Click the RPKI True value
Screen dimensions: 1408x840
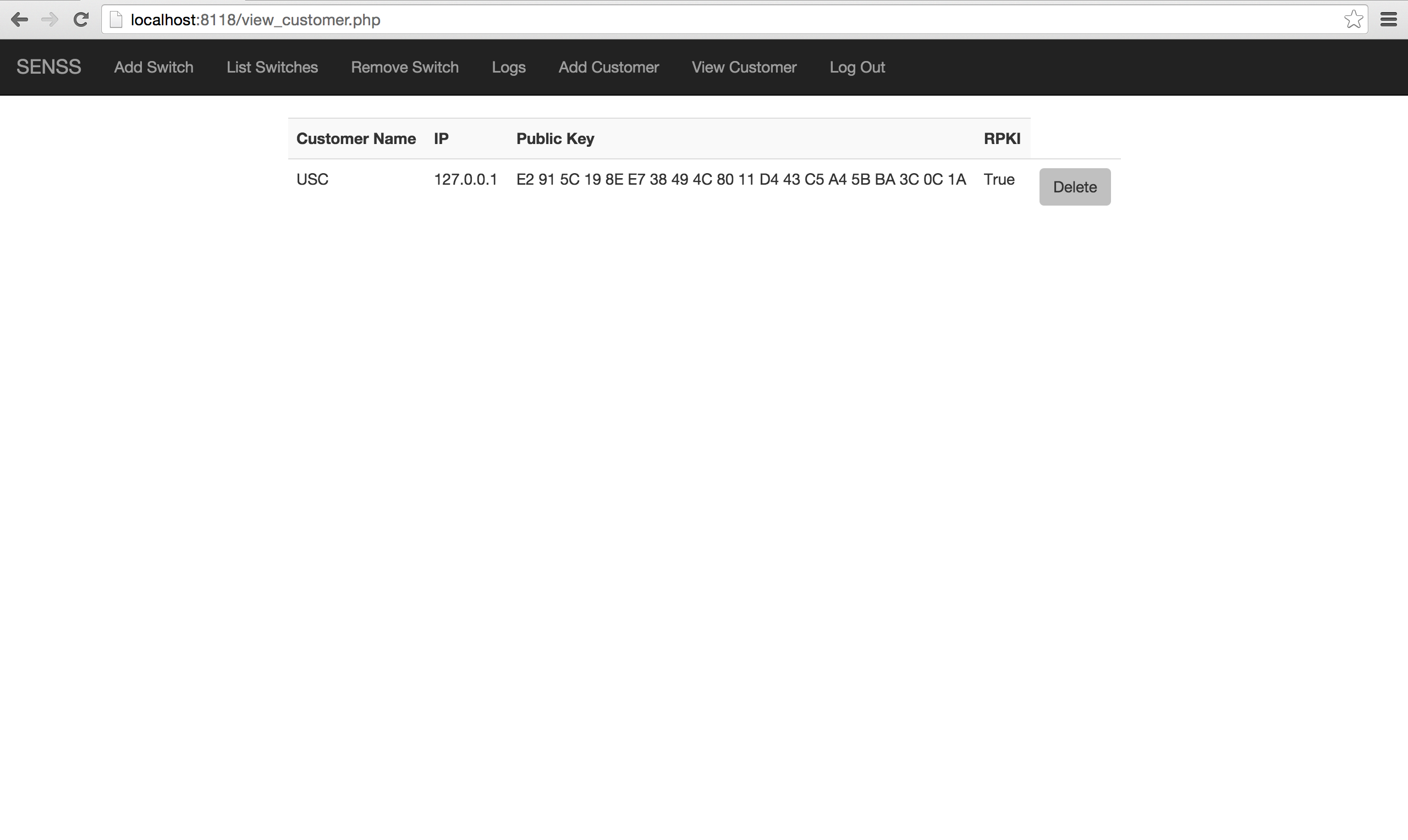[999, 179]
